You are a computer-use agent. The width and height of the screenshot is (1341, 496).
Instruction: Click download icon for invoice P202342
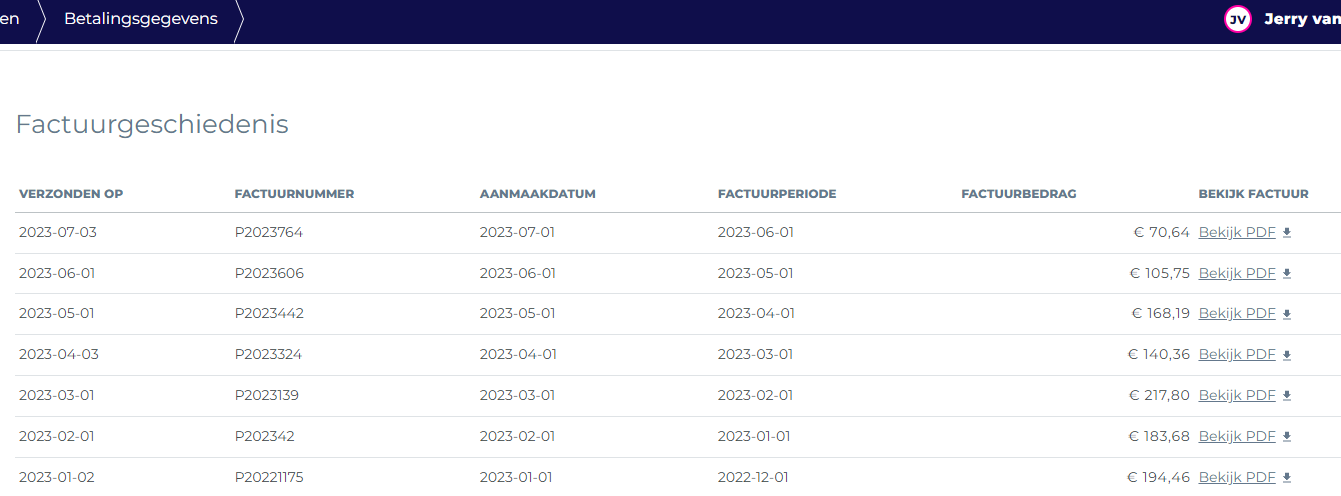1287,437
